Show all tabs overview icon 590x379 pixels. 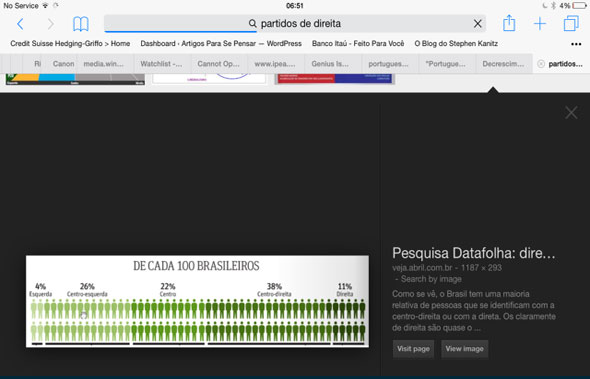(x=571, y=23)
